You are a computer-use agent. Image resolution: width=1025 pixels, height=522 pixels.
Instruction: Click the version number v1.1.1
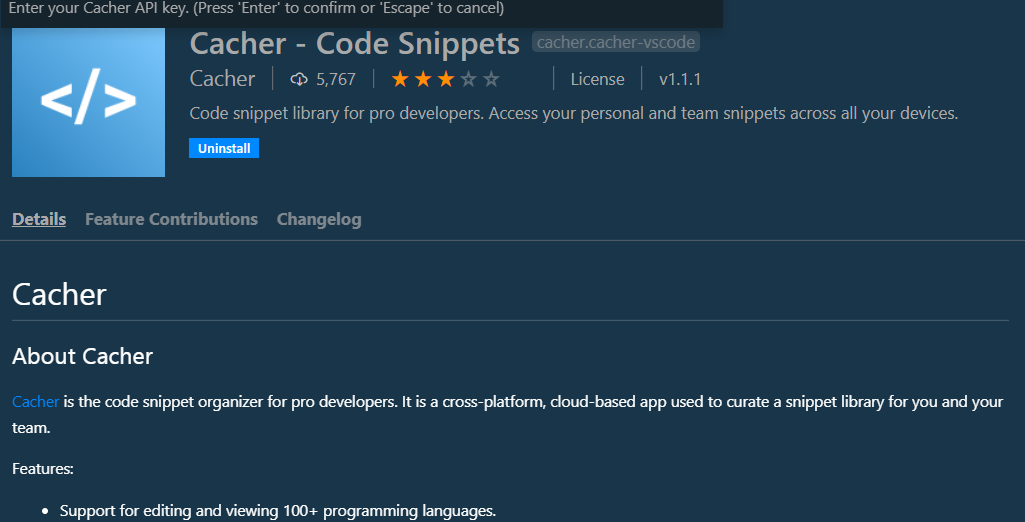pos(680,79)
